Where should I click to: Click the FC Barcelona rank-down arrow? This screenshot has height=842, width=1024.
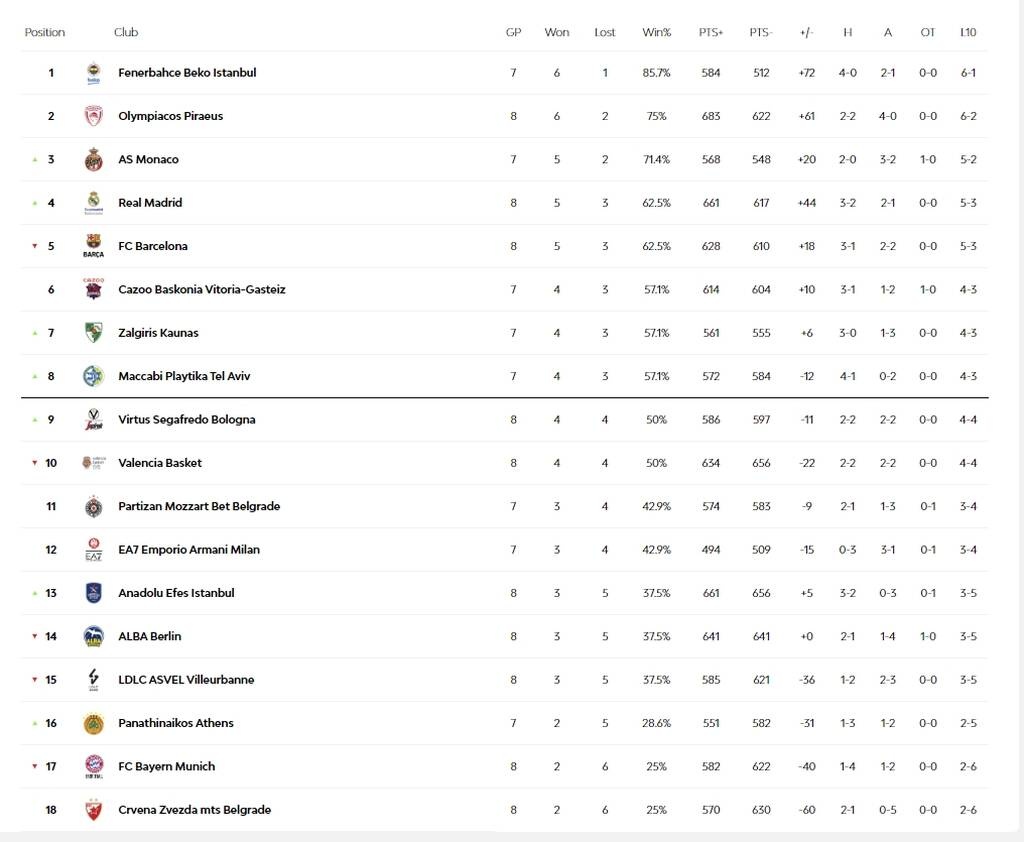tap(33, 246)
